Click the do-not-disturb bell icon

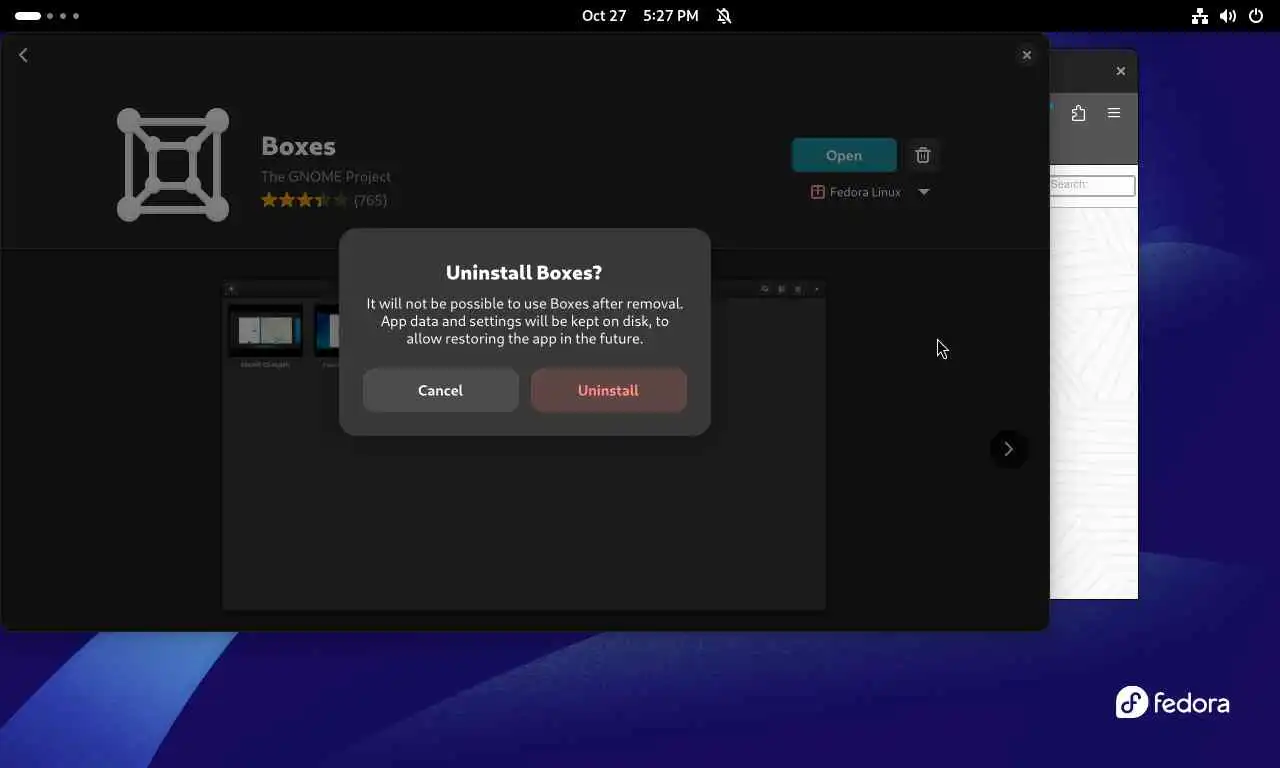[724, 16]
